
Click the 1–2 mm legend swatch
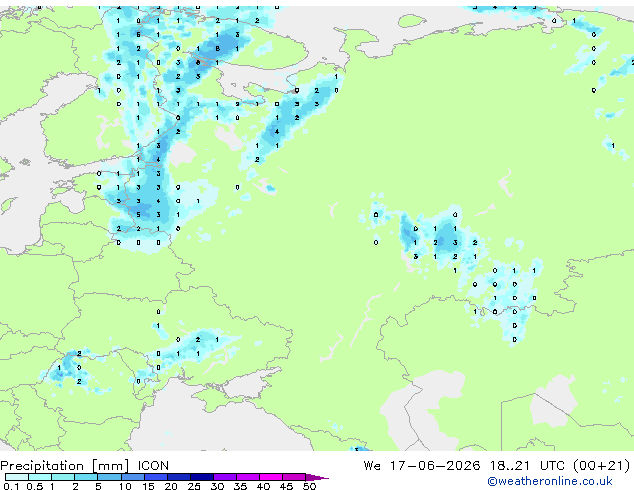click(x=63, y=477)
